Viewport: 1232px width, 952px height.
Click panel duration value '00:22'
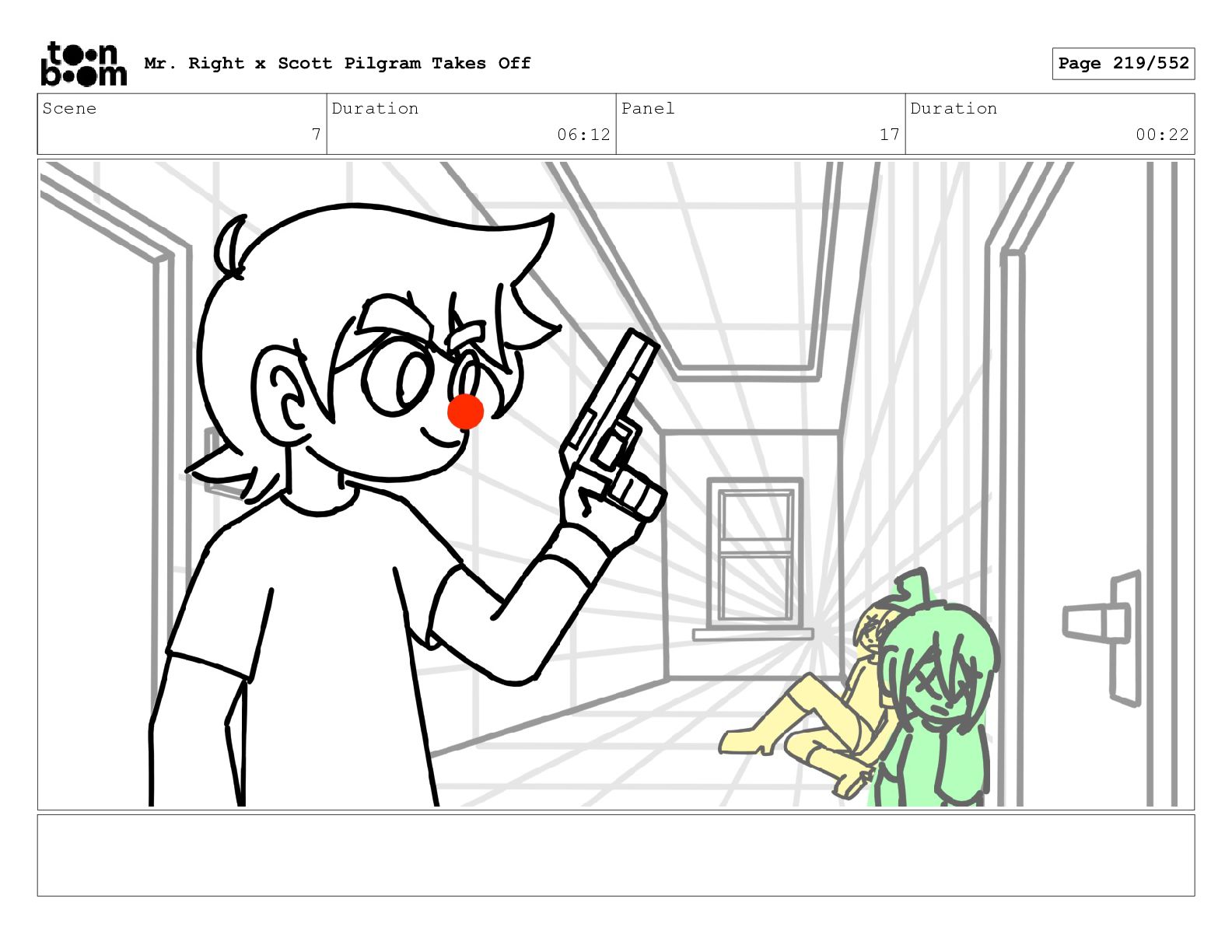coord(1162,135)
